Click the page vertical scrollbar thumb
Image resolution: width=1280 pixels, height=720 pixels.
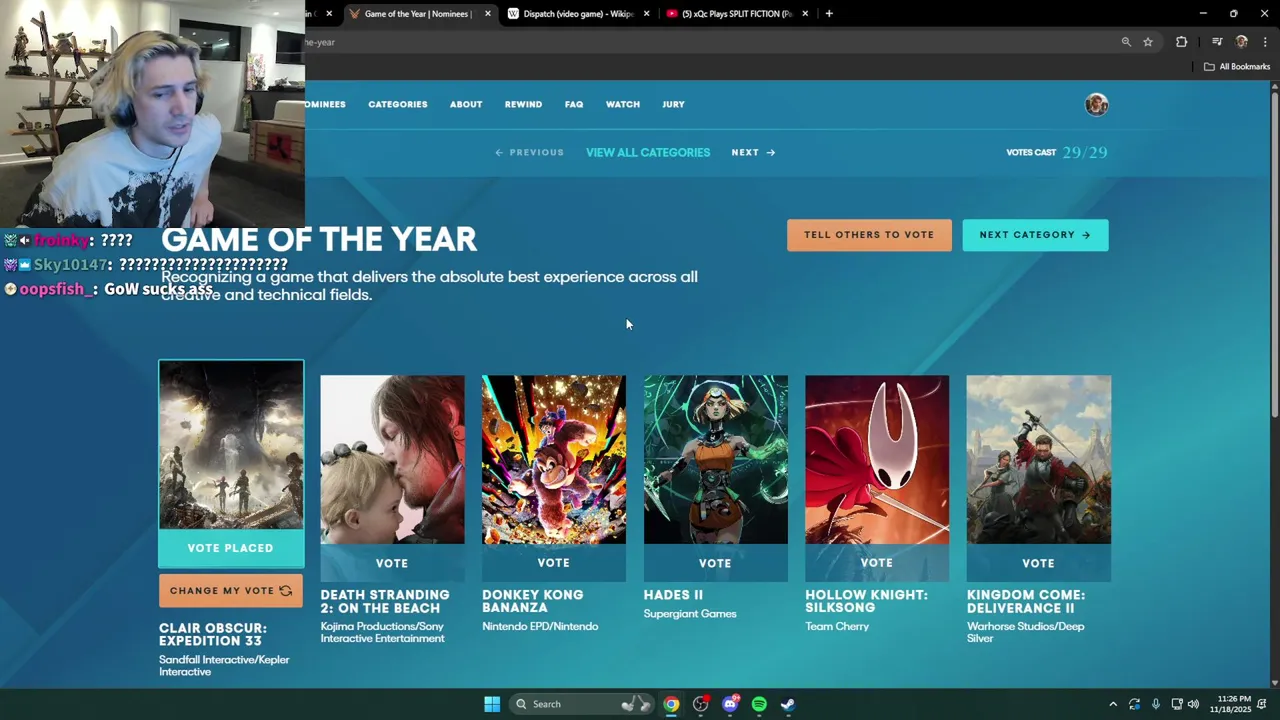click(x=1274, y=255)
